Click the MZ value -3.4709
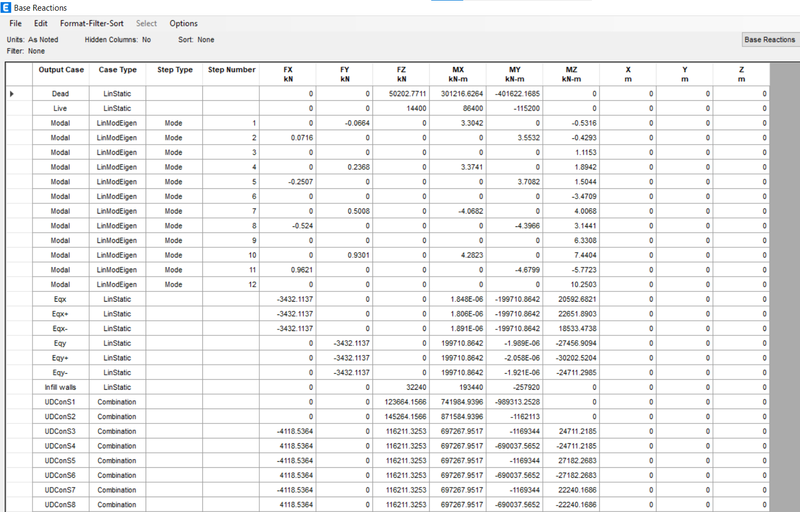This screenshot has height=512, width=800. point(571,196)
